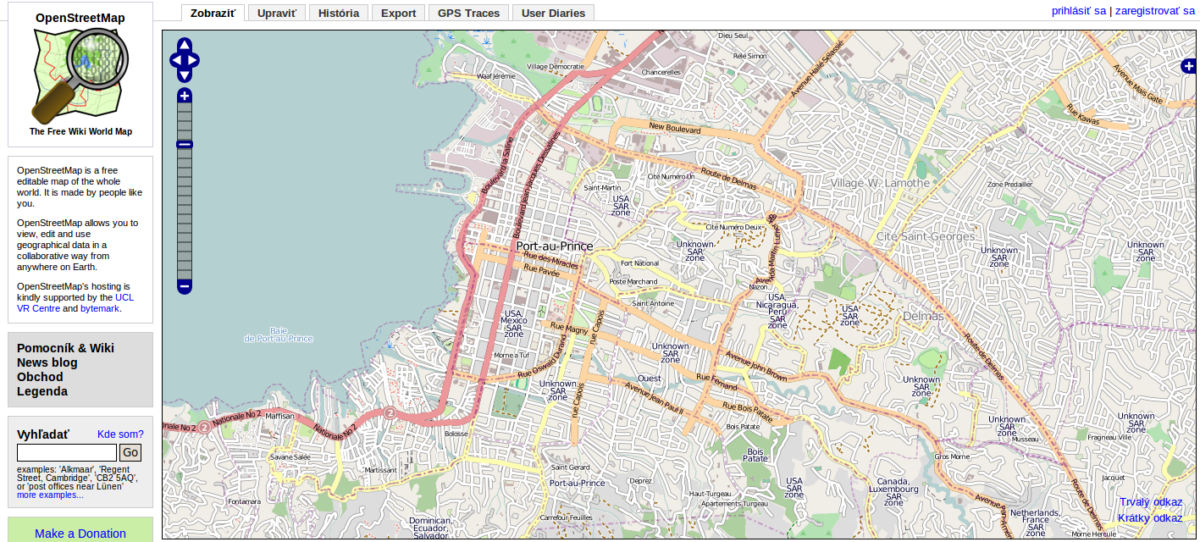This screenshot has height=542, width=1200.
Task: Click the Port-au-Prince city label on map
Action: pyautogui.click(x=554, y=246)
